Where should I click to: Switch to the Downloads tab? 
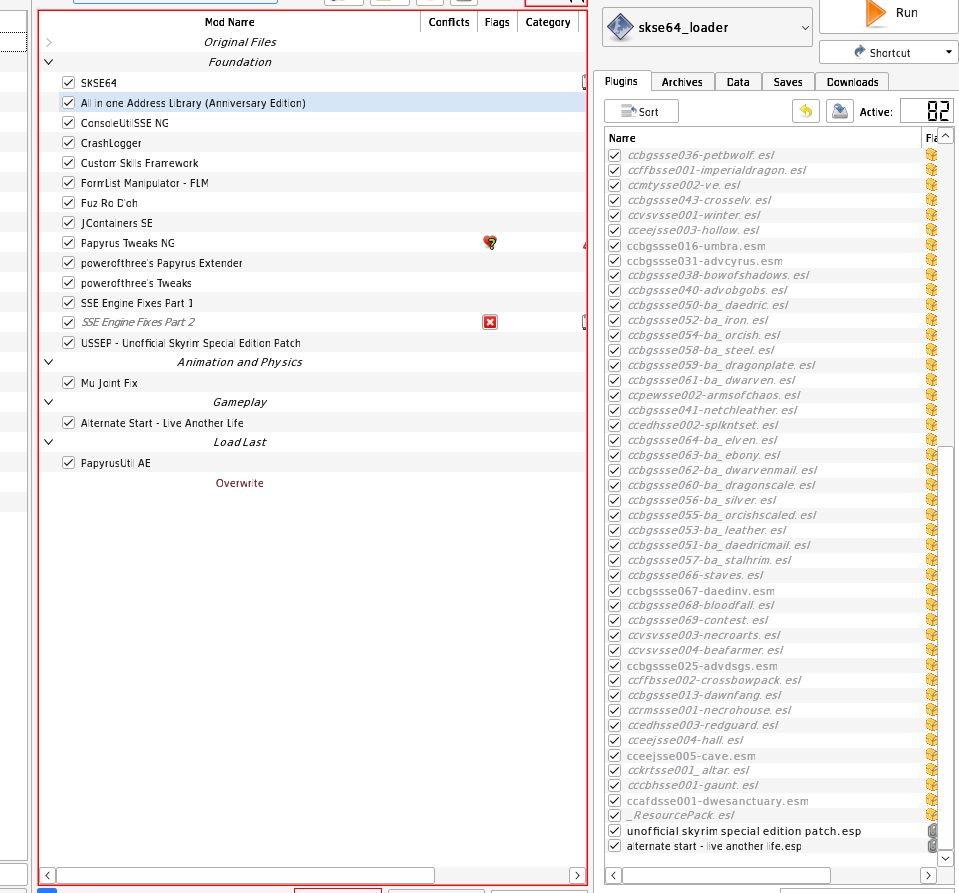pos(853,82)
